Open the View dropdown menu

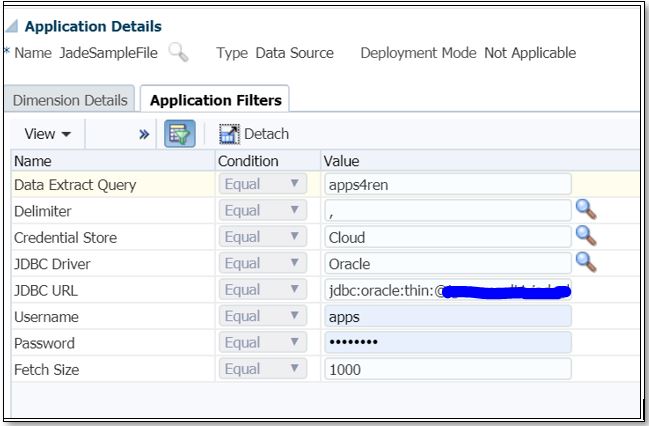pos(47,134)
